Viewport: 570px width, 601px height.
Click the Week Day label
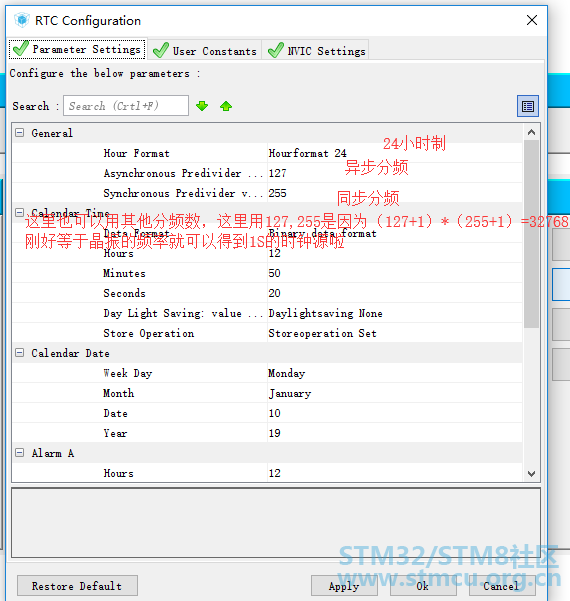[x=128, y=373]
